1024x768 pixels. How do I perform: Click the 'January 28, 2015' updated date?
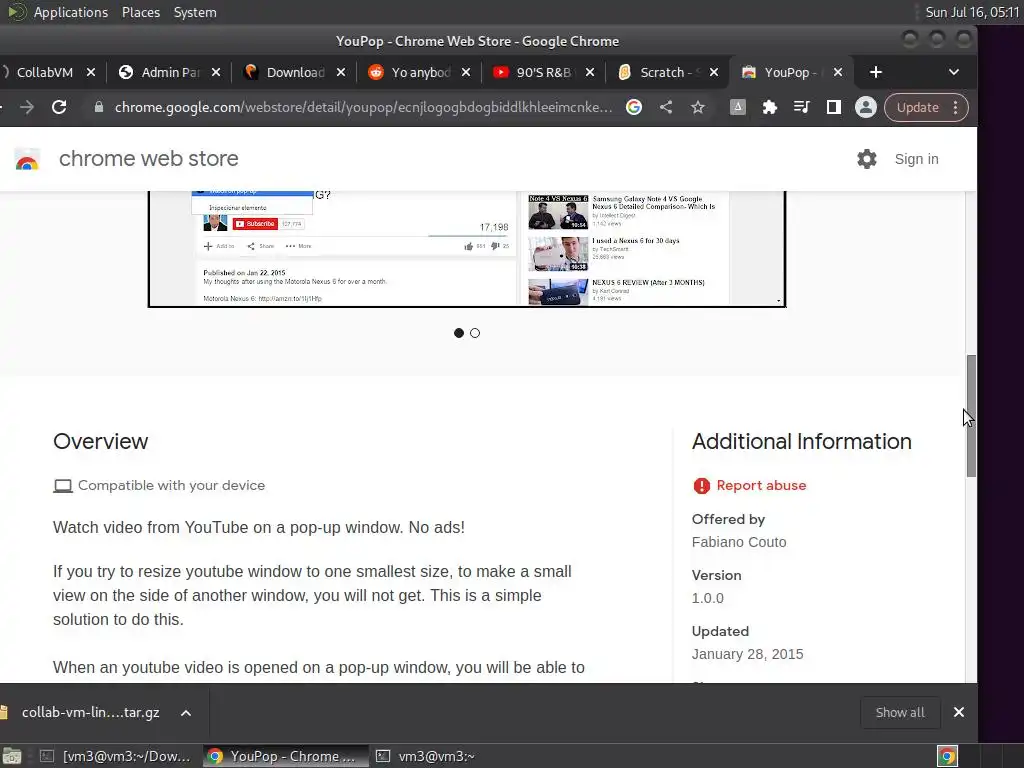(747, 654)
